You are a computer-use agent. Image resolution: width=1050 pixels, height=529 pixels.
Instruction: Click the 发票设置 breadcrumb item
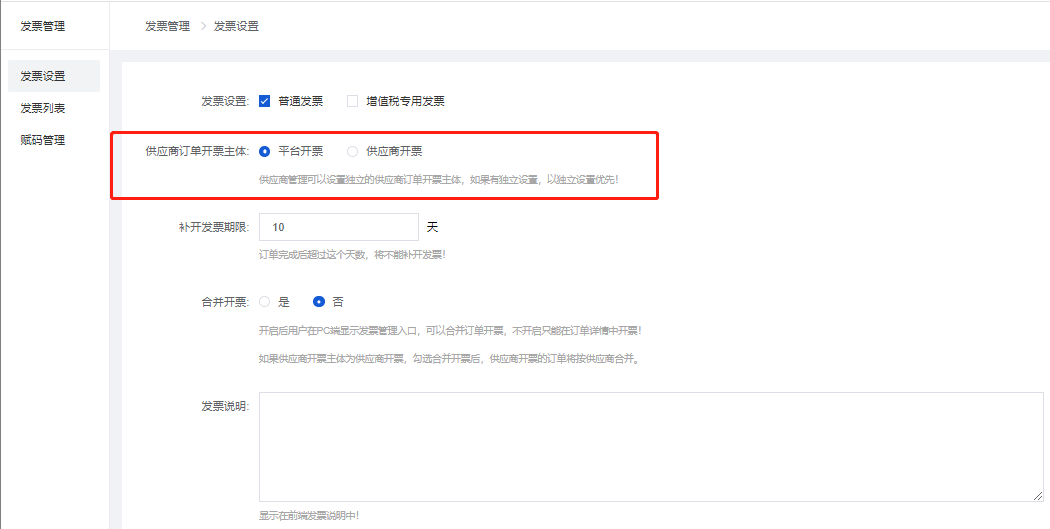point(236,26)
